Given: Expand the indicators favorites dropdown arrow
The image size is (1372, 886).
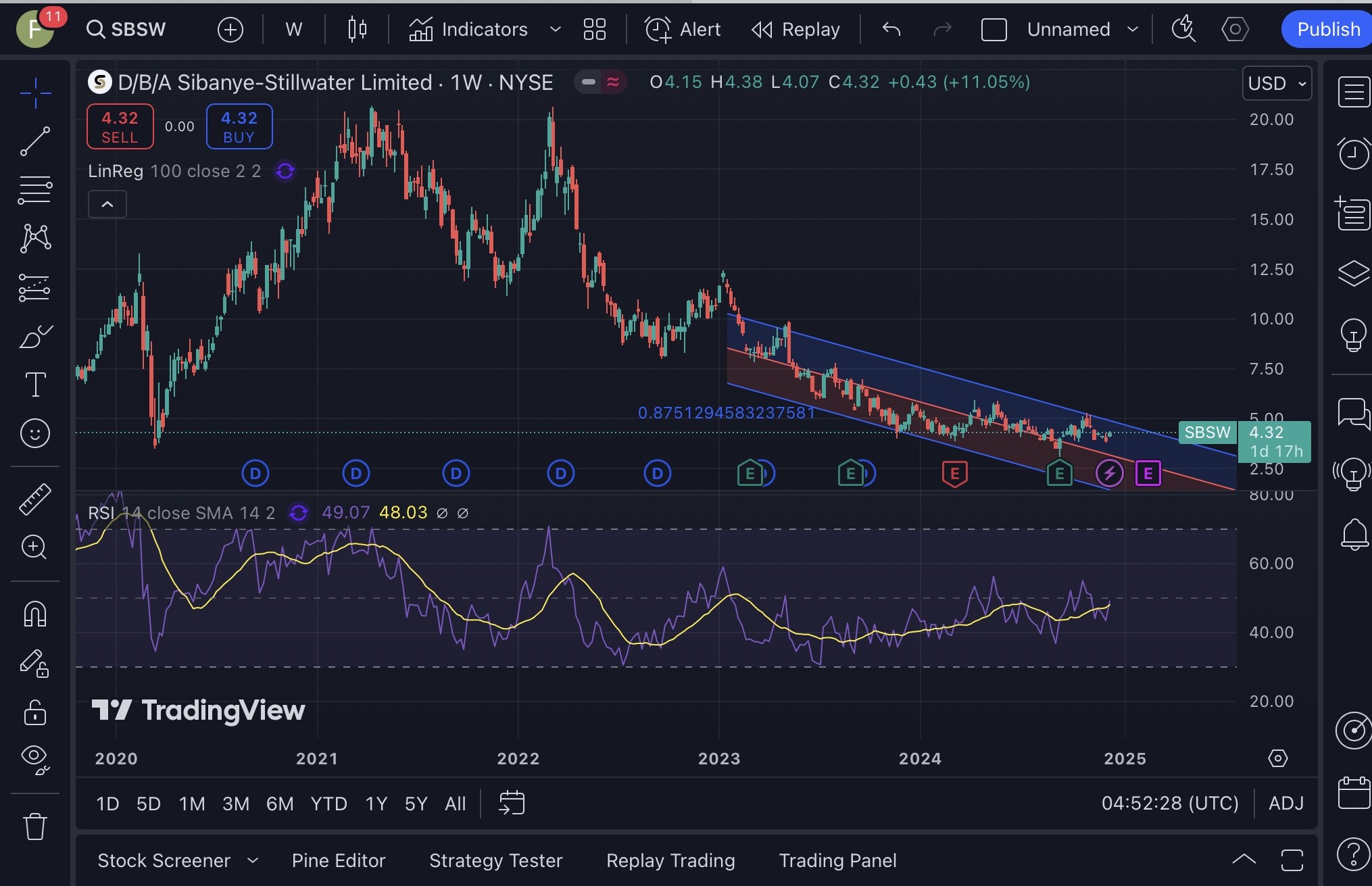Looking at the screenshot, I should click(555, 29).
